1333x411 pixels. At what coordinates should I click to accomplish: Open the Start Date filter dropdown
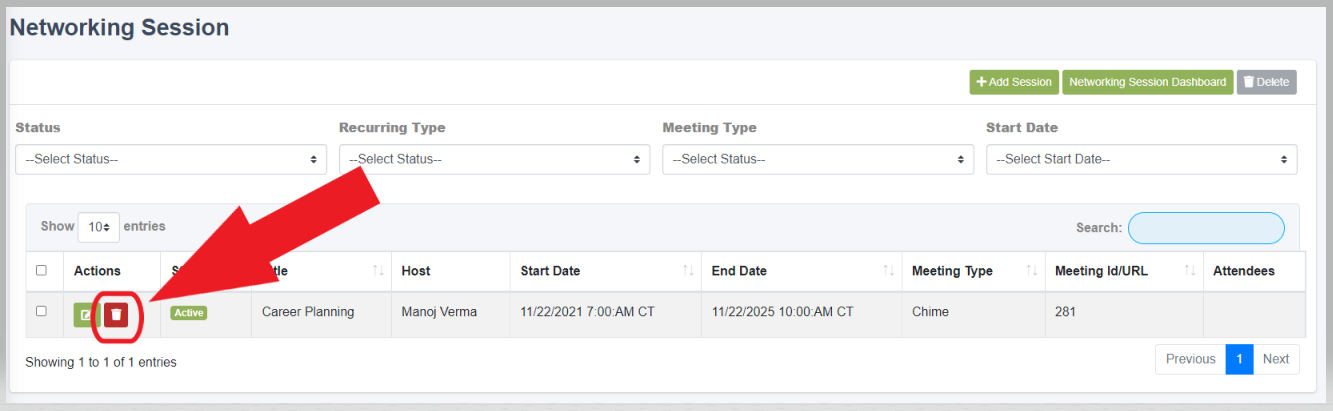1142,159
